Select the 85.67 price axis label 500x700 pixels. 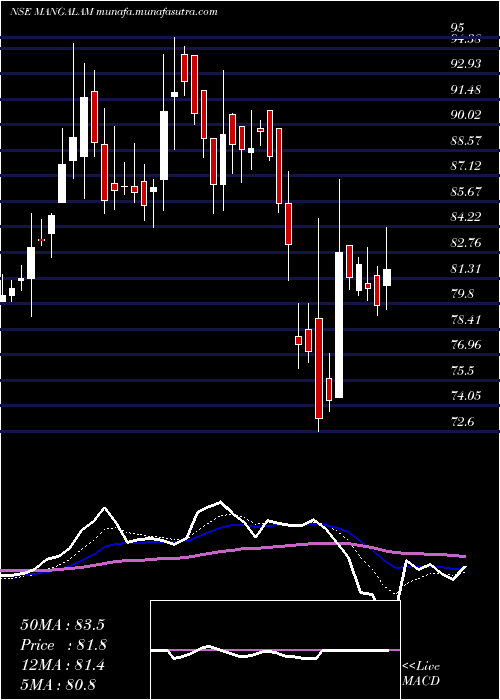[x=466, y=192]
